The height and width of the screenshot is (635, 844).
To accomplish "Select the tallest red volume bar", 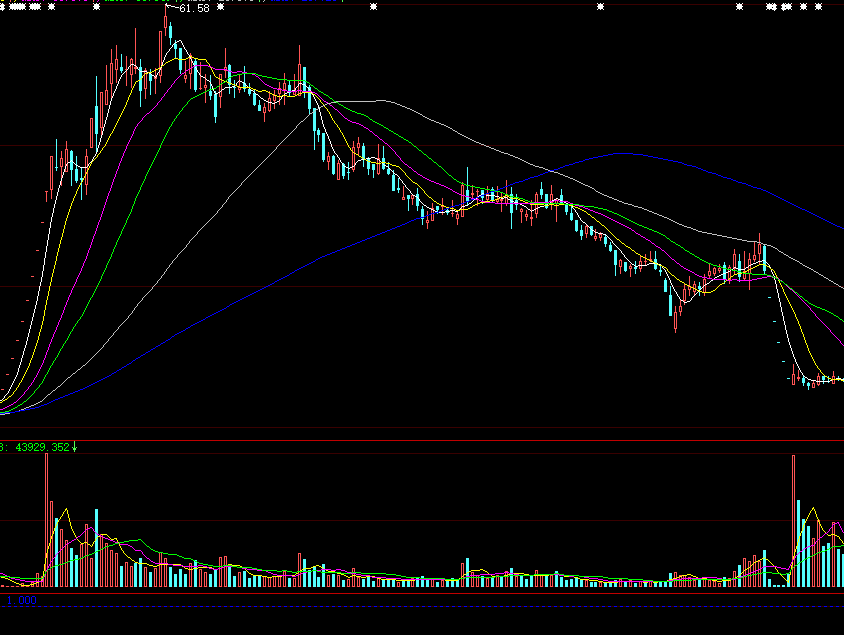I will pos(793,520).
